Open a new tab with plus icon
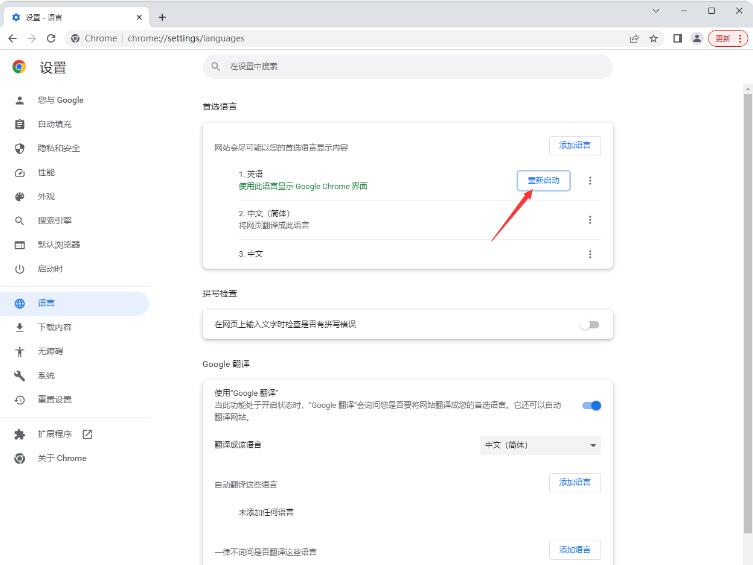Screen dimensions: 753x565 [162, 17]
